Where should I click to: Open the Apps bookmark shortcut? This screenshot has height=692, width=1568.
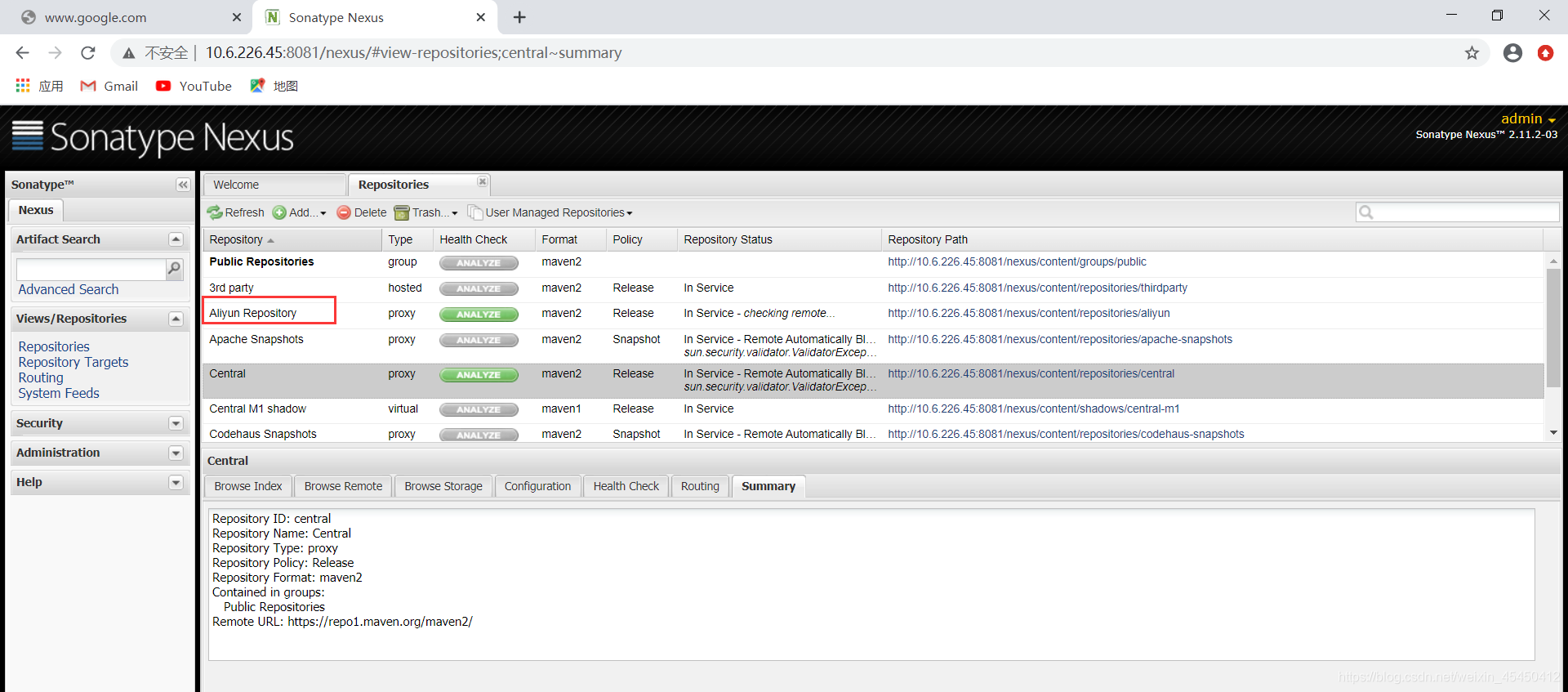click(x=39, y=86)
